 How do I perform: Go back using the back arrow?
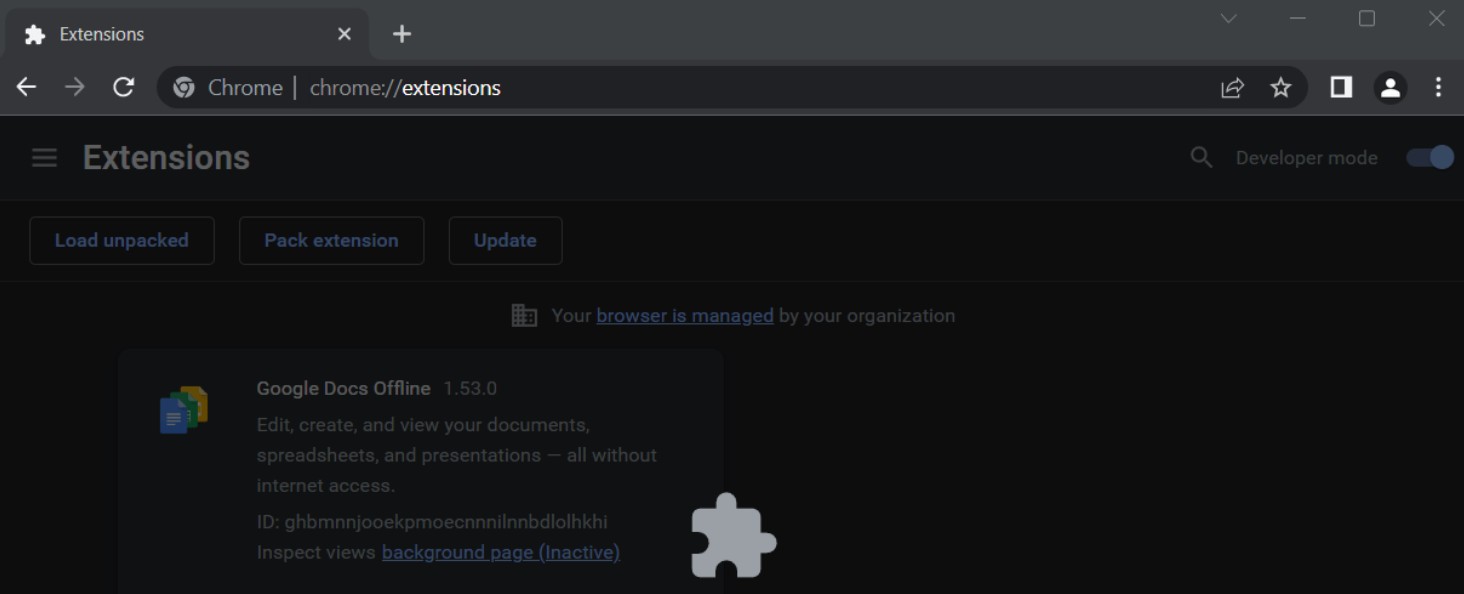click(26, 88)
